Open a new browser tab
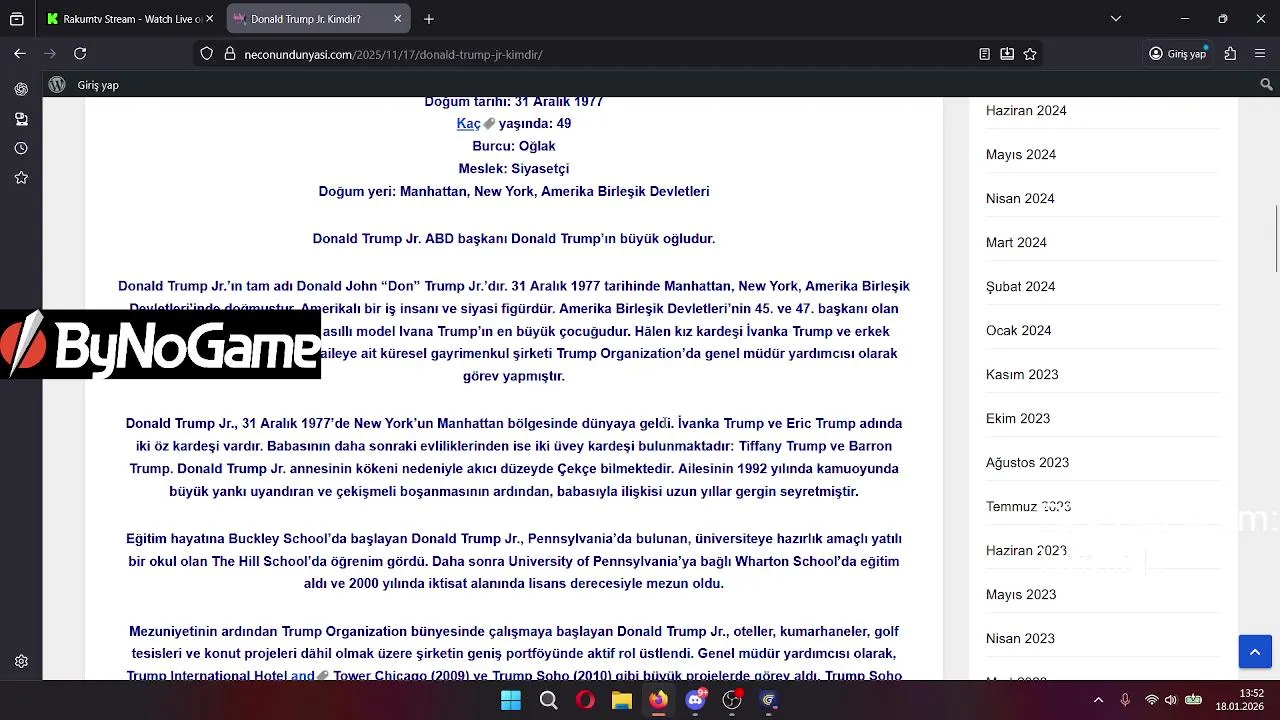 point(429,19)
